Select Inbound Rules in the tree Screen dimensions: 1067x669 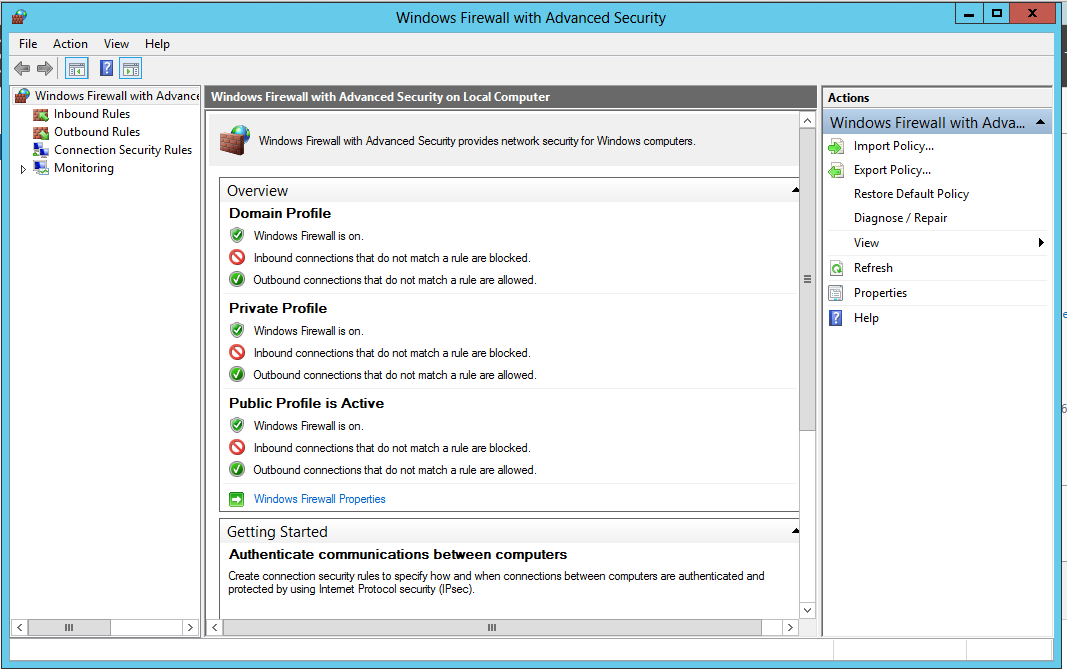point(92,114)
